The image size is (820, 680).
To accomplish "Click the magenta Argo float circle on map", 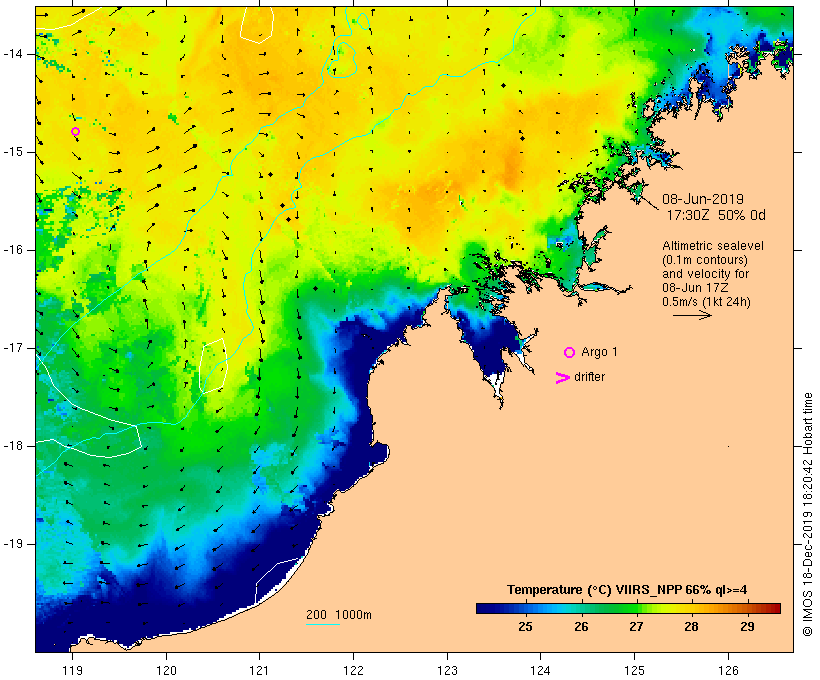I will click(x=75, y=131).
